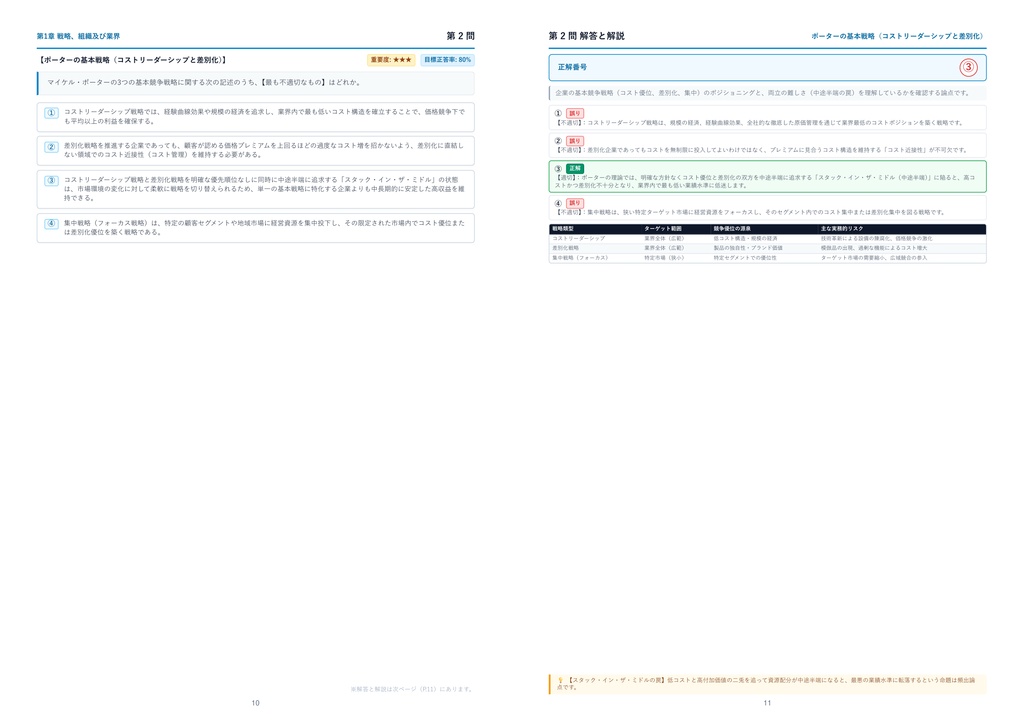Screen dimensions: 1024x724
Task: Click the risk cell starting '模倣品の出現'
Action: pos(874,248)
